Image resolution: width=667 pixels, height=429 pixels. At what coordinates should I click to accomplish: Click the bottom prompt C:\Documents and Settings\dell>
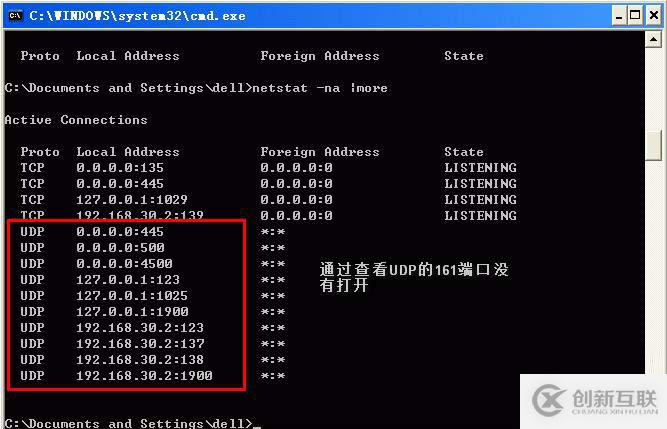click(x=129, y=423)
